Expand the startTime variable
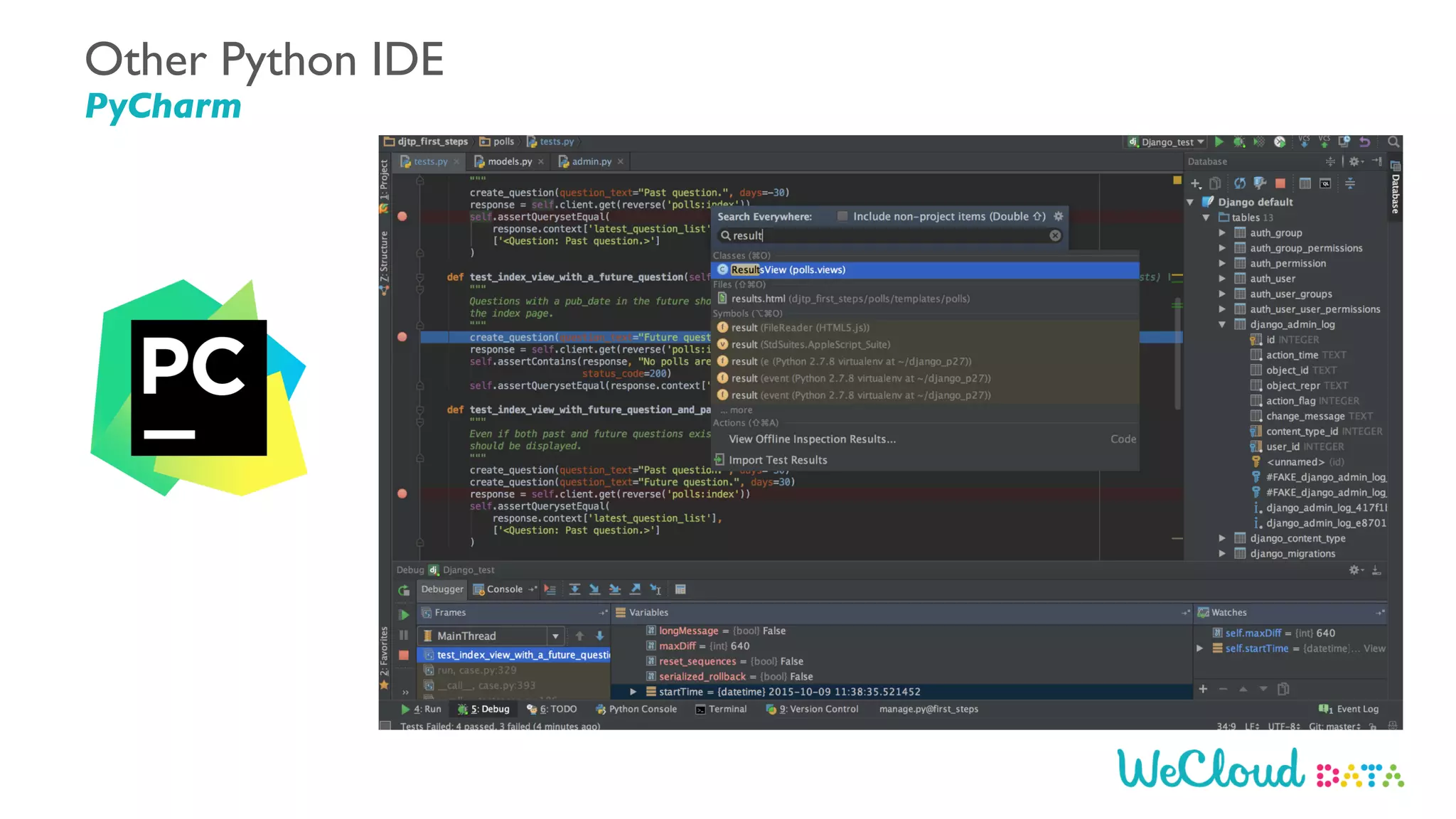The width and height of the screenshot is (1456, 819). click(633, 692)
